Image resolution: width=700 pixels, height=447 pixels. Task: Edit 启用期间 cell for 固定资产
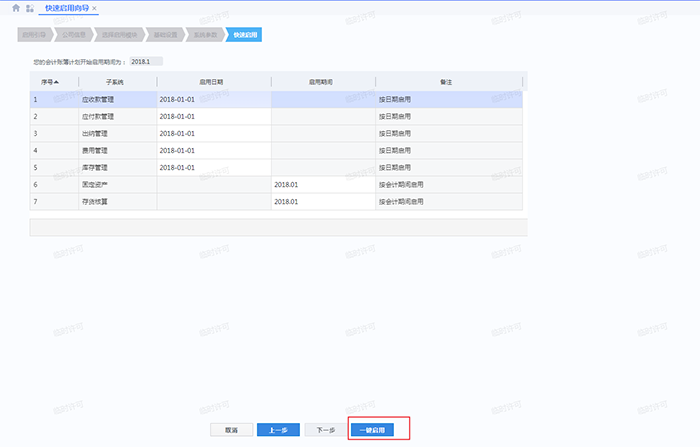coord(322,185)
